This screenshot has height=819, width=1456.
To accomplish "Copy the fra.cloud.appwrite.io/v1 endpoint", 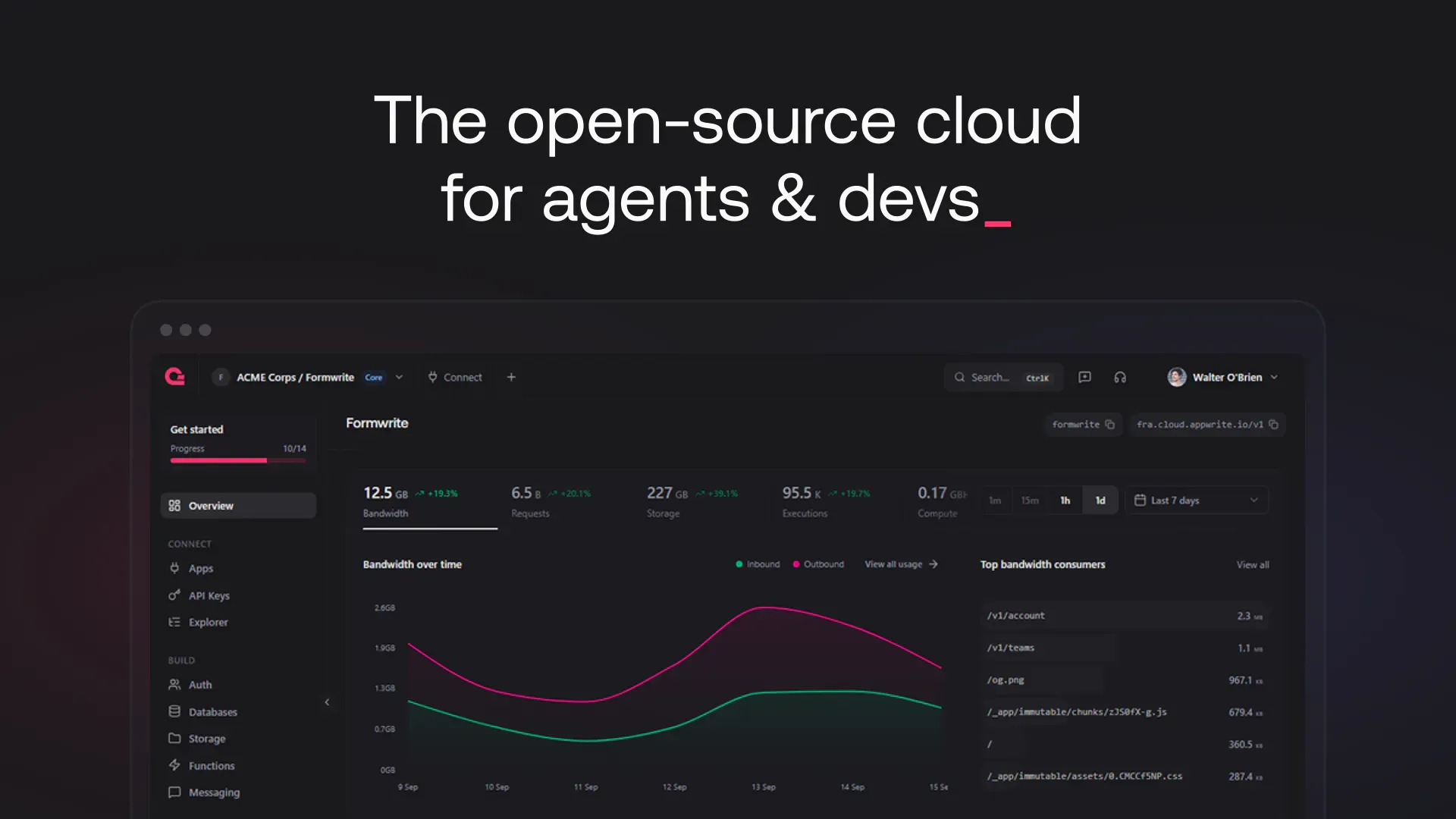I will click(x=1273, y=425).
